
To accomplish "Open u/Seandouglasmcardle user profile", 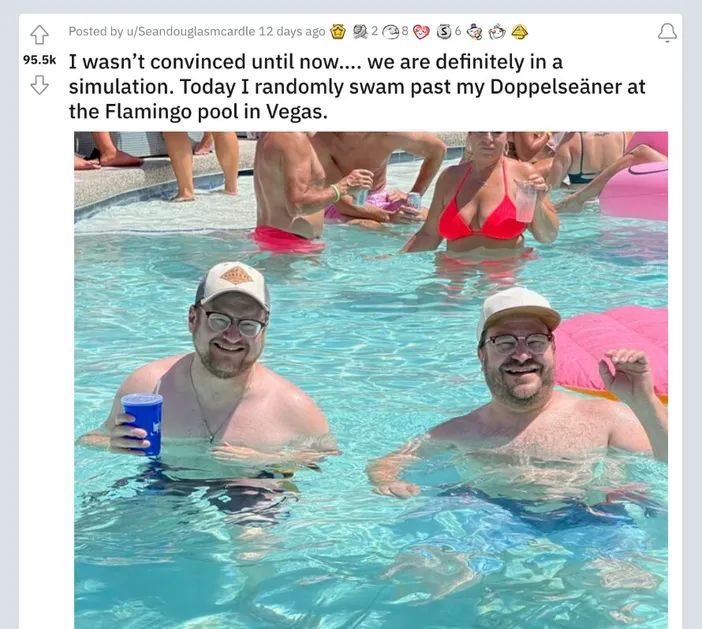I will click(190, 31).
